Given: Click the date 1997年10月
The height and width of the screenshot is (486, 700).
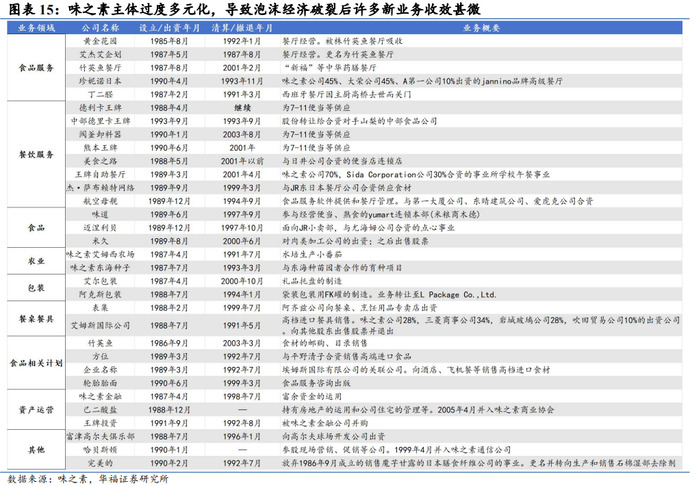Looking at the screenshot, I should [242, 228].
